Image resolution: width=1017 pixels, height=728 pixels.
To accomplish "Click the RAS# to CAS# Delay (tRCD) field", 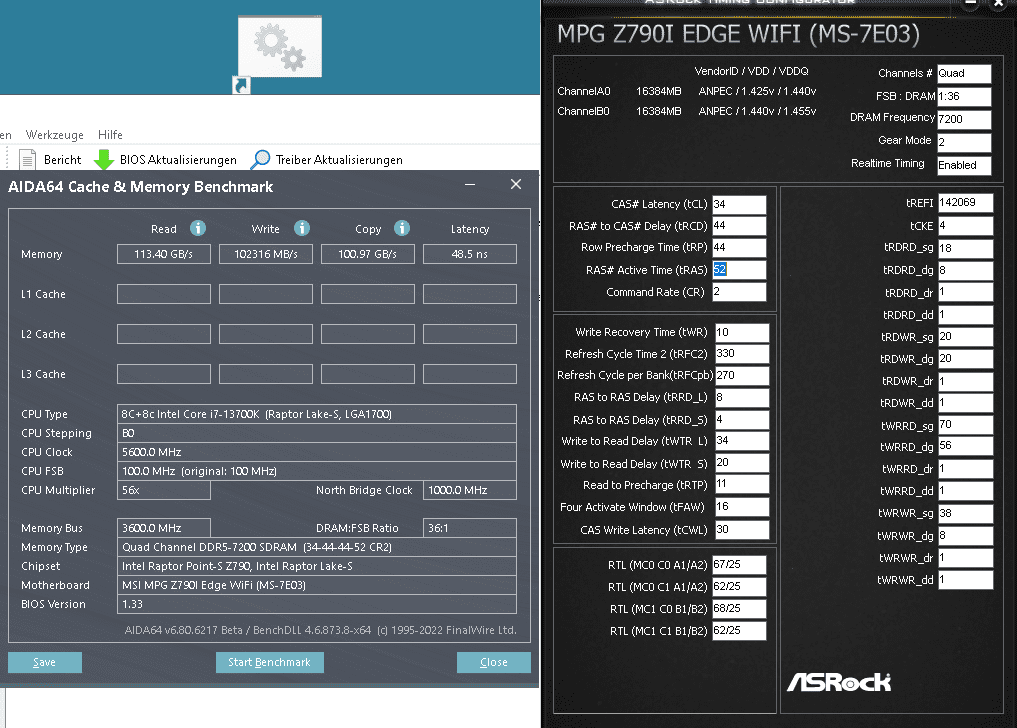I will pyautogui.click(x=739, y=226).
